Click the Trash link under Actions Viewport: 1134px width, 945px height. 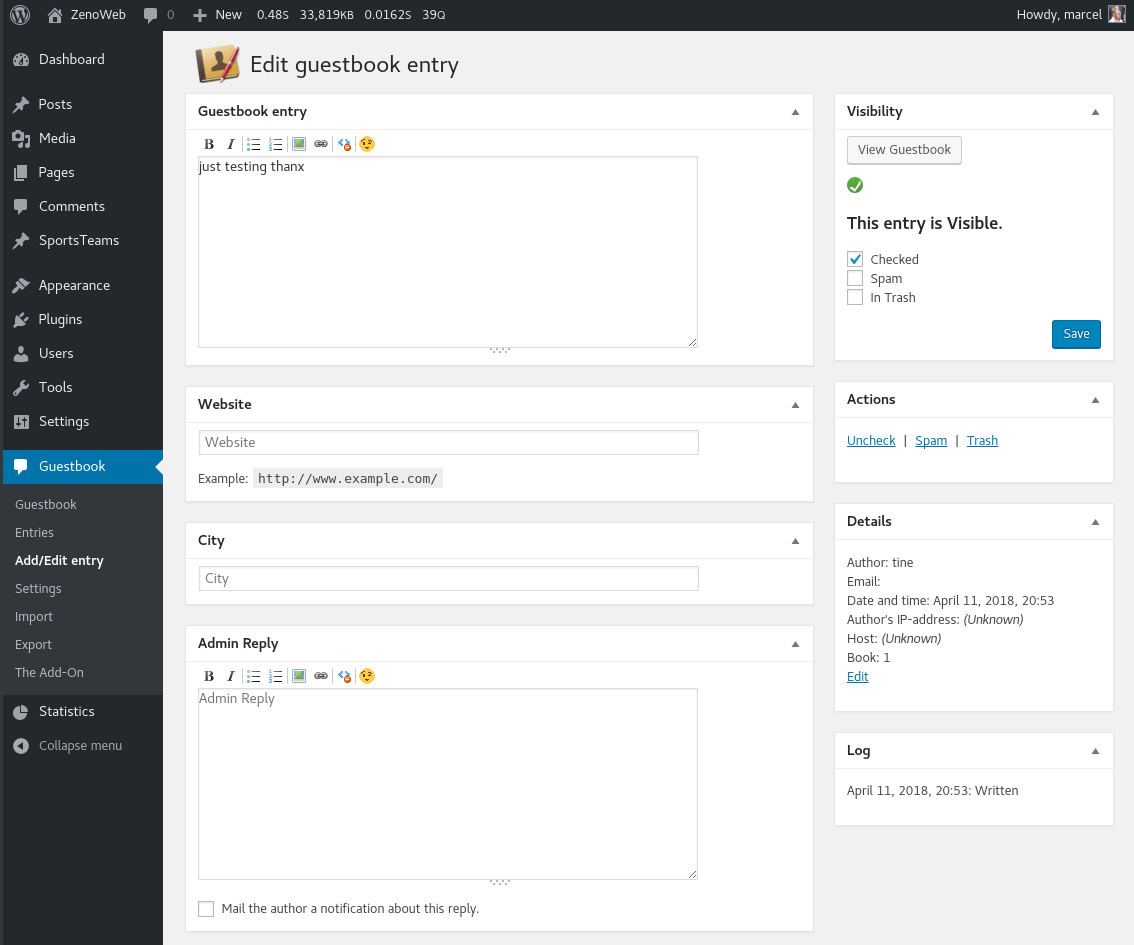pos(982,441)
